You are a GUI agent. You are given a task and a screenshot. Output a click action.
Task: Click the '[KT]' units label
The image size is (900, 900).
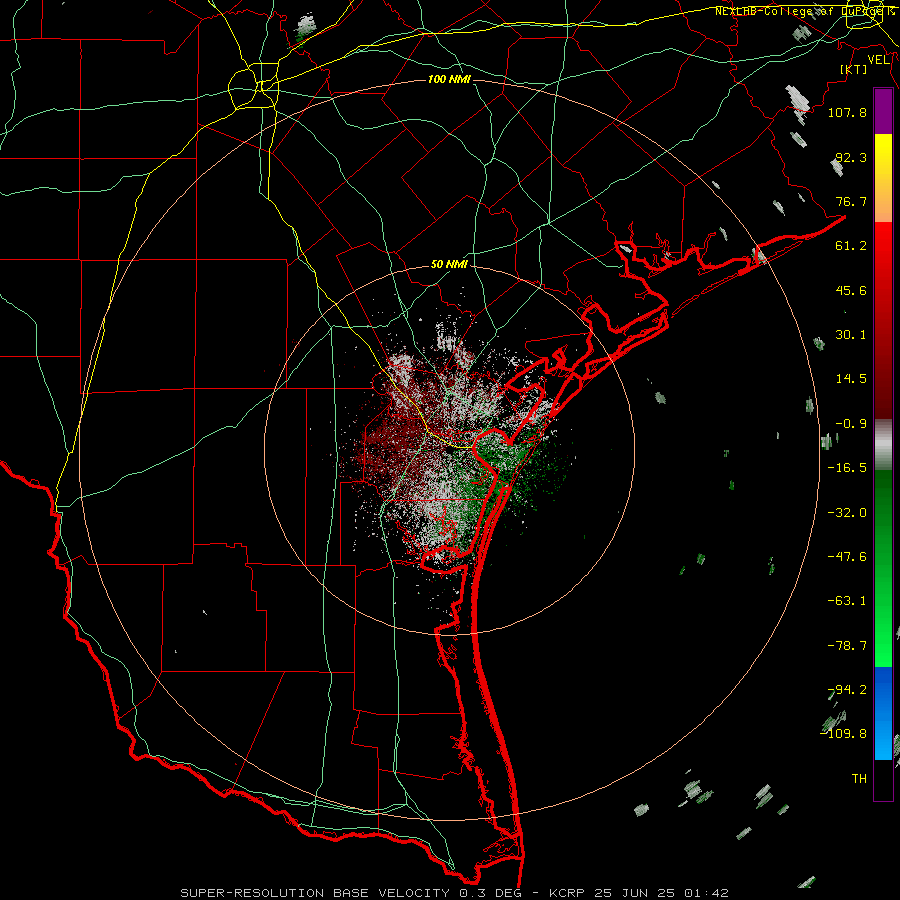(853, 69)
